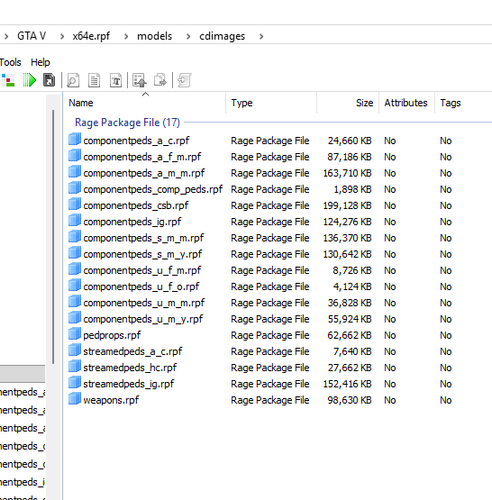Click the blue icon of streamedpeds_hc.rpf

tap(75, 366)
